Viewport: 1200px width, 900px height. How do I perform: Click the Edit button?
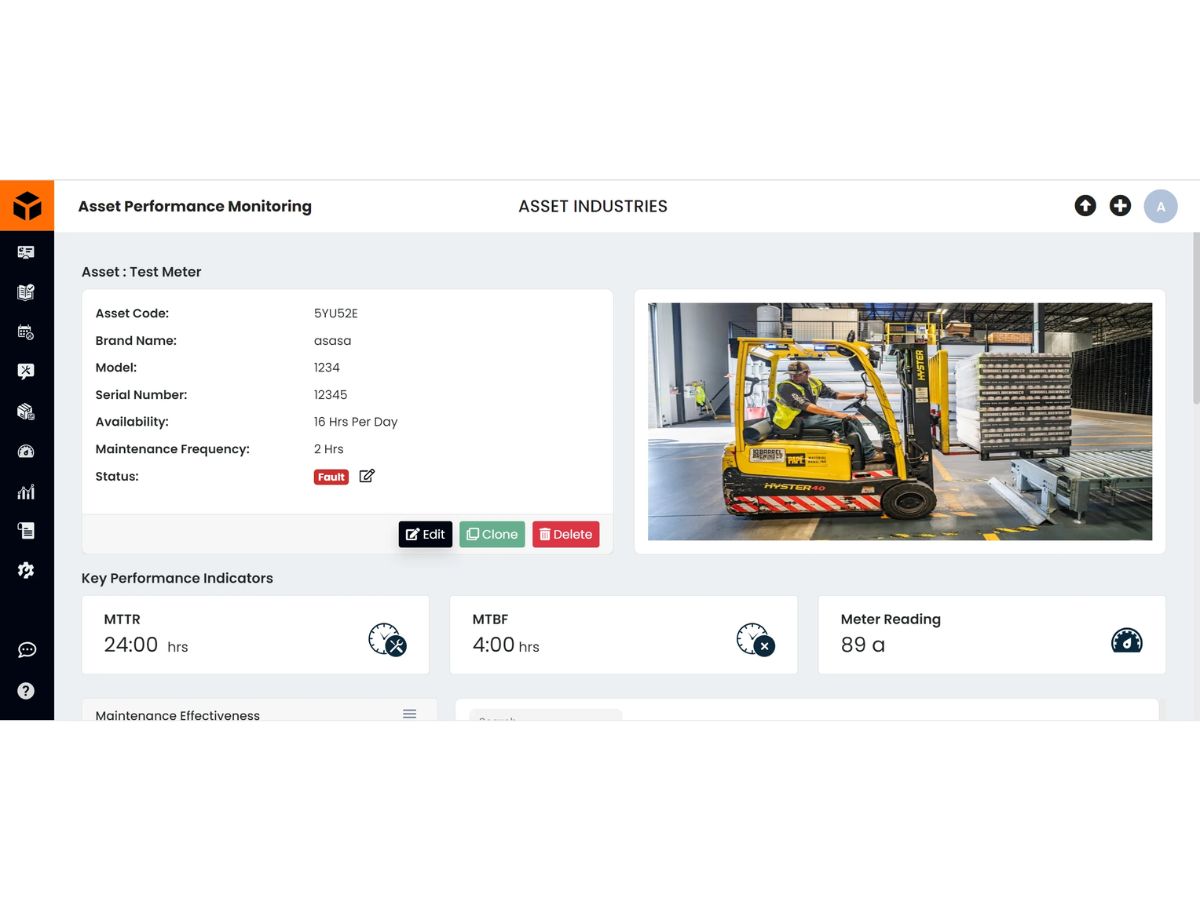tap(426, 534)
